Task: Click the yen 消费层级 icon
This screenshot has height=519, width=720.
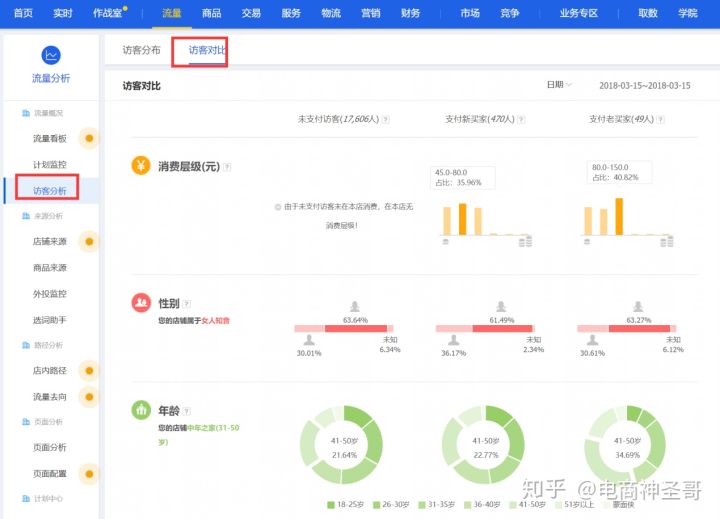Action: tap(141, 165)
